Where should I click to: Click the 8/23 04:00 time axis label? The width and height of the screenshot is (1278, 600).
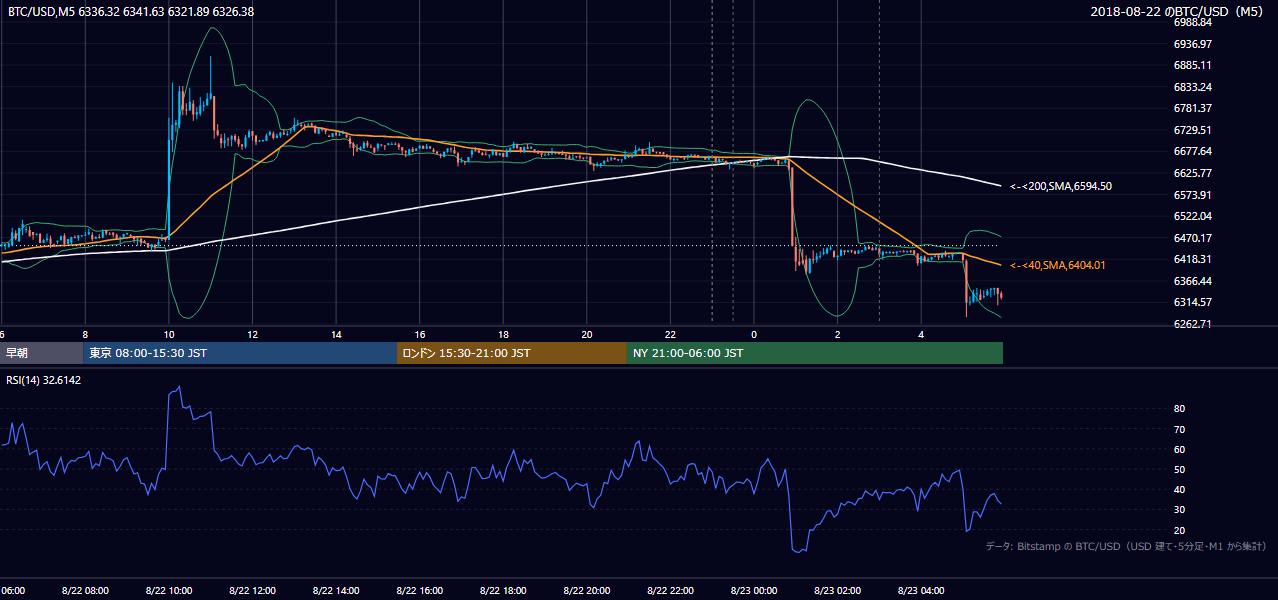(921, 591)
